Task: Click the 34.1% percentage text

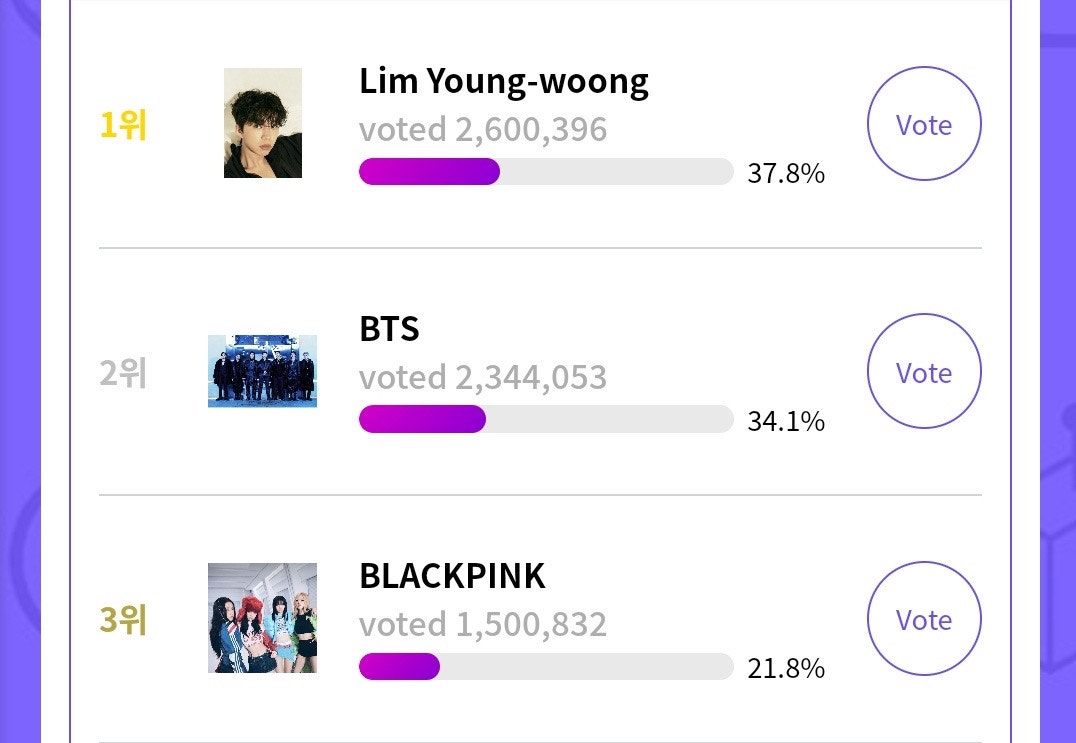Action: click(786, 421)
